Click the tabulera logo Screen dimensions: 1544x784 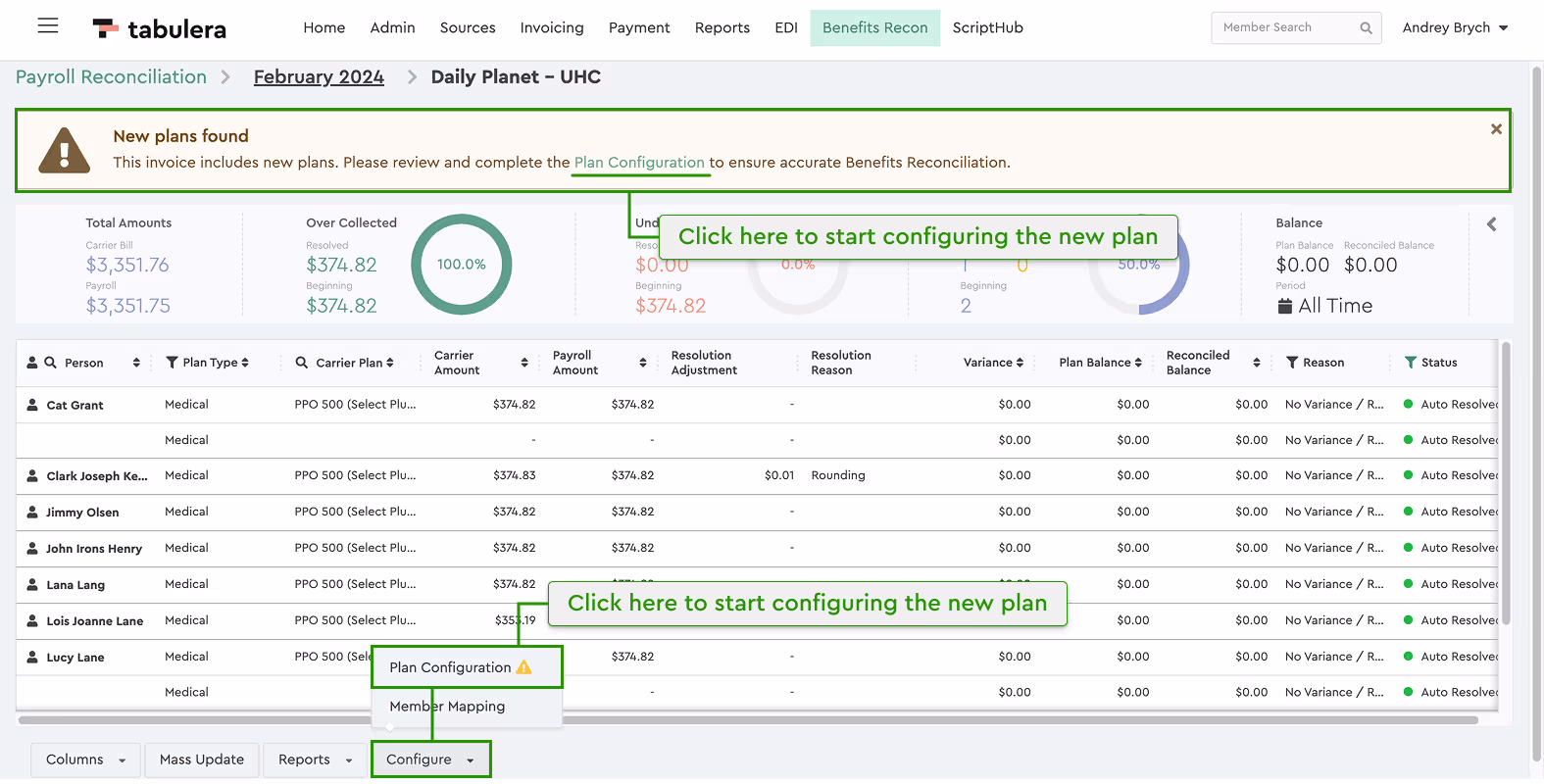160,28
